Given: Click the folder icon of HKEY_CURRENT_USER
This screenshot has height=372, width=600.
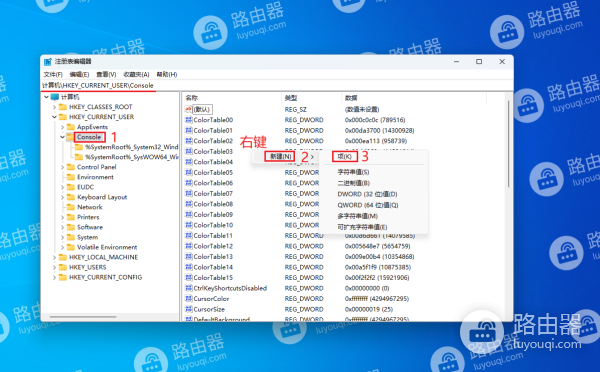Looking at the screenshot, I should pos(63,117).
